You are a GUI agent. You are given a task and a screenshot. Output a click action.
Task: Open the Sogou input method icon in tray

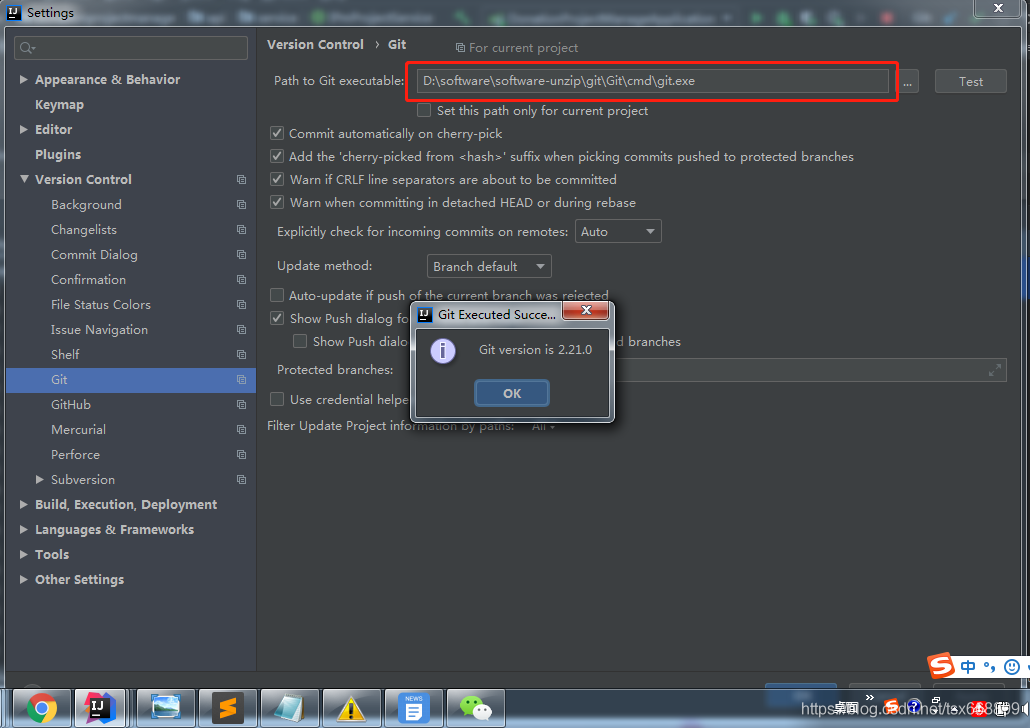[940, 666]
